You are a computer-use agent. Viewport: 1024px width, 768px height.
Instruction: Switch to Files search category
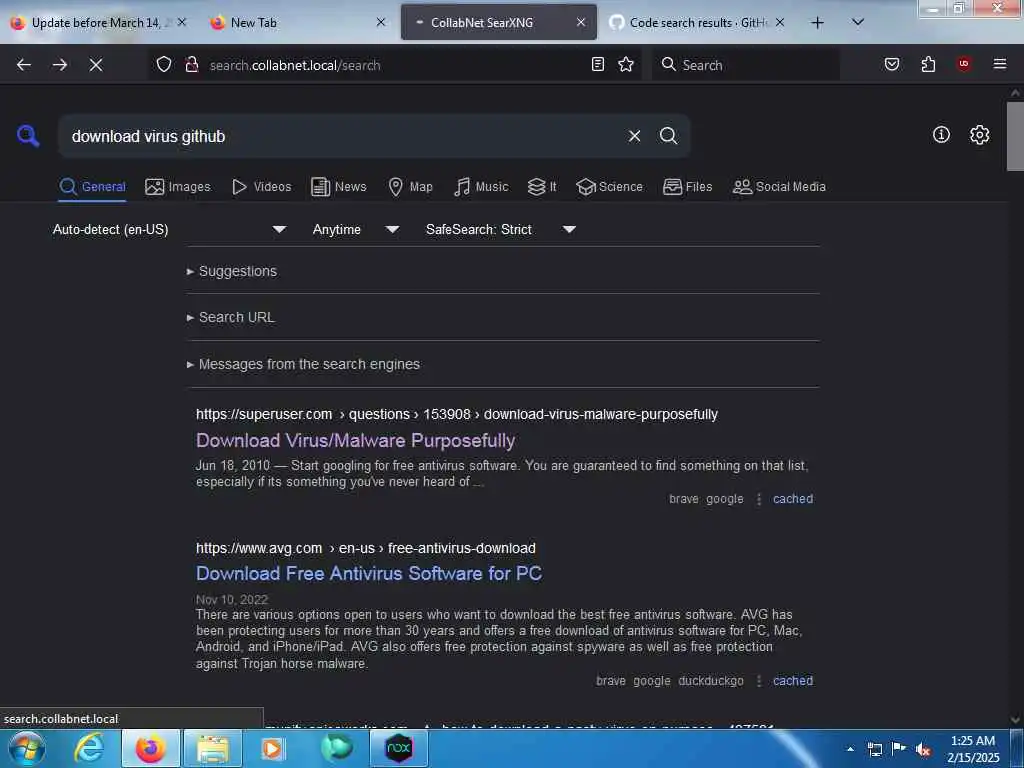pos(688,187)
